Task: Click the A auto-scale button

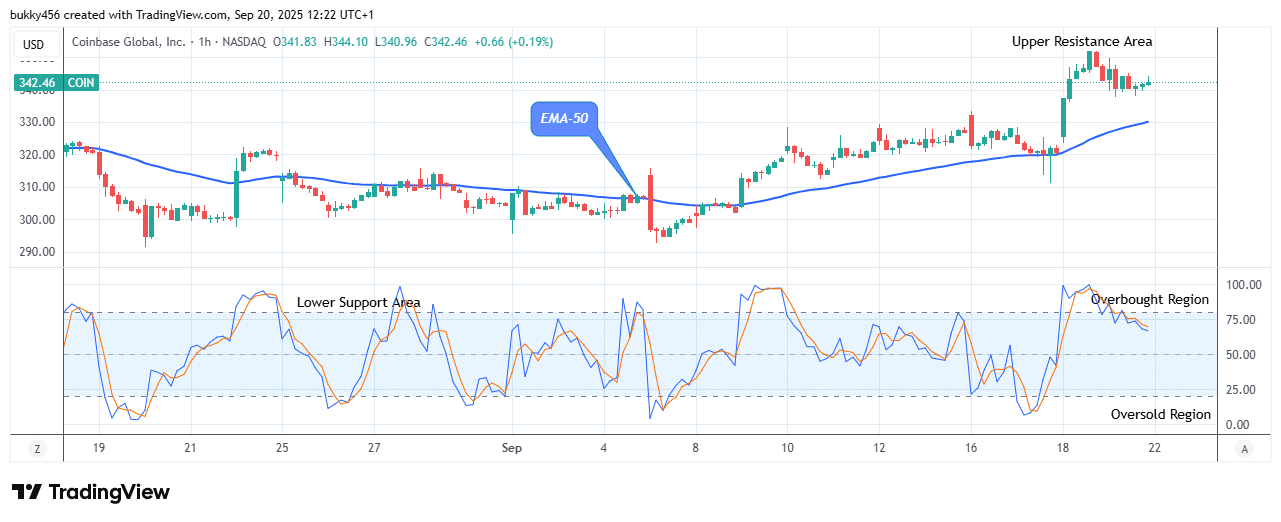Action: coord(1244,449)
